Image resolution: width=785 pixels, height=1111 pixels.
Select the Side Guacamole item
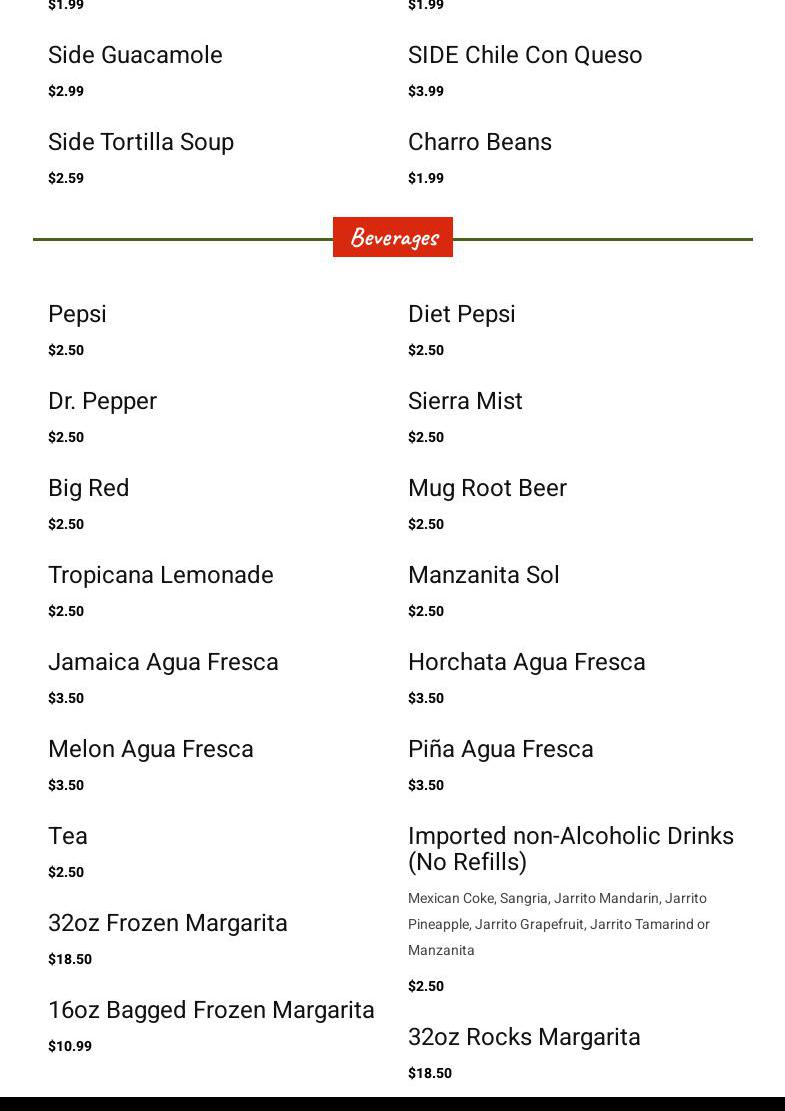pos(135,55)
